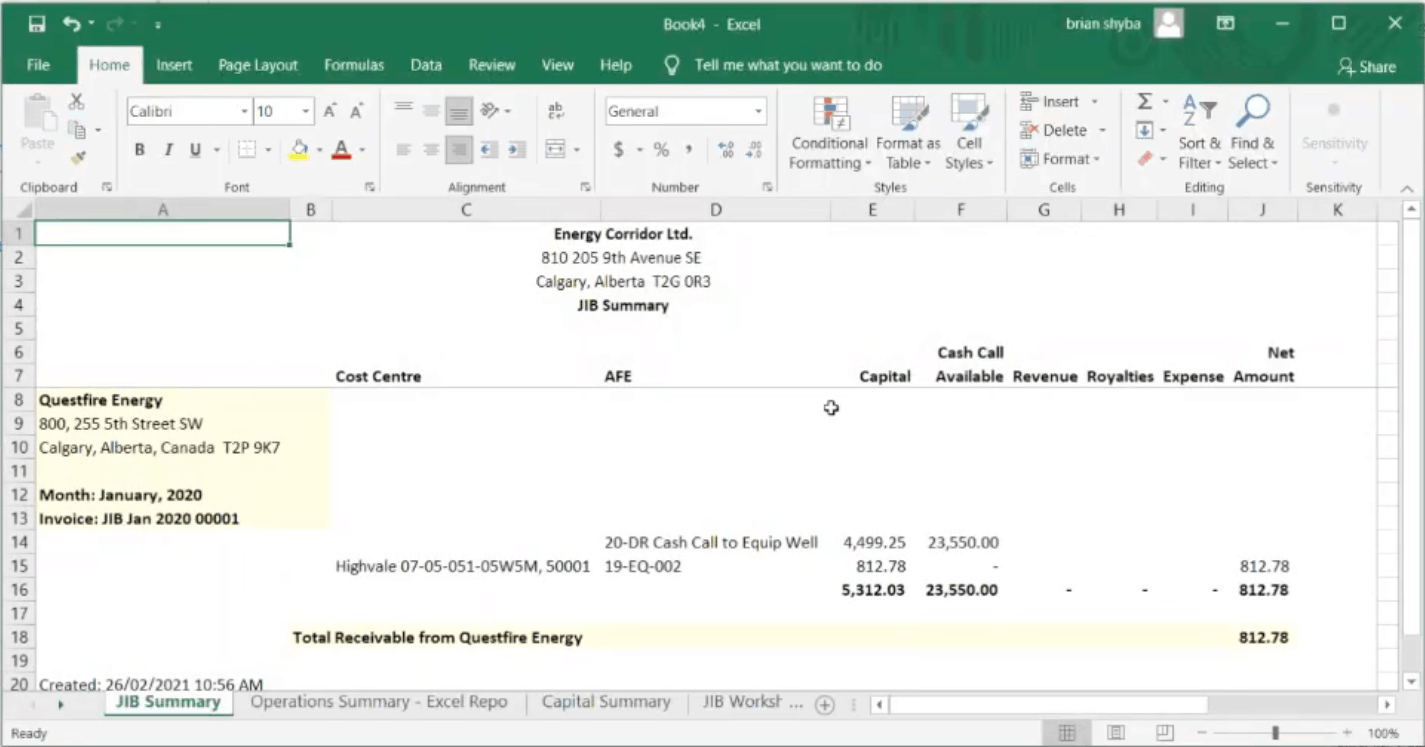Viewport: 1425px width, 747px height.
Task: Open the Capital Summary sheet tab
Action: (x=606, y=701)
